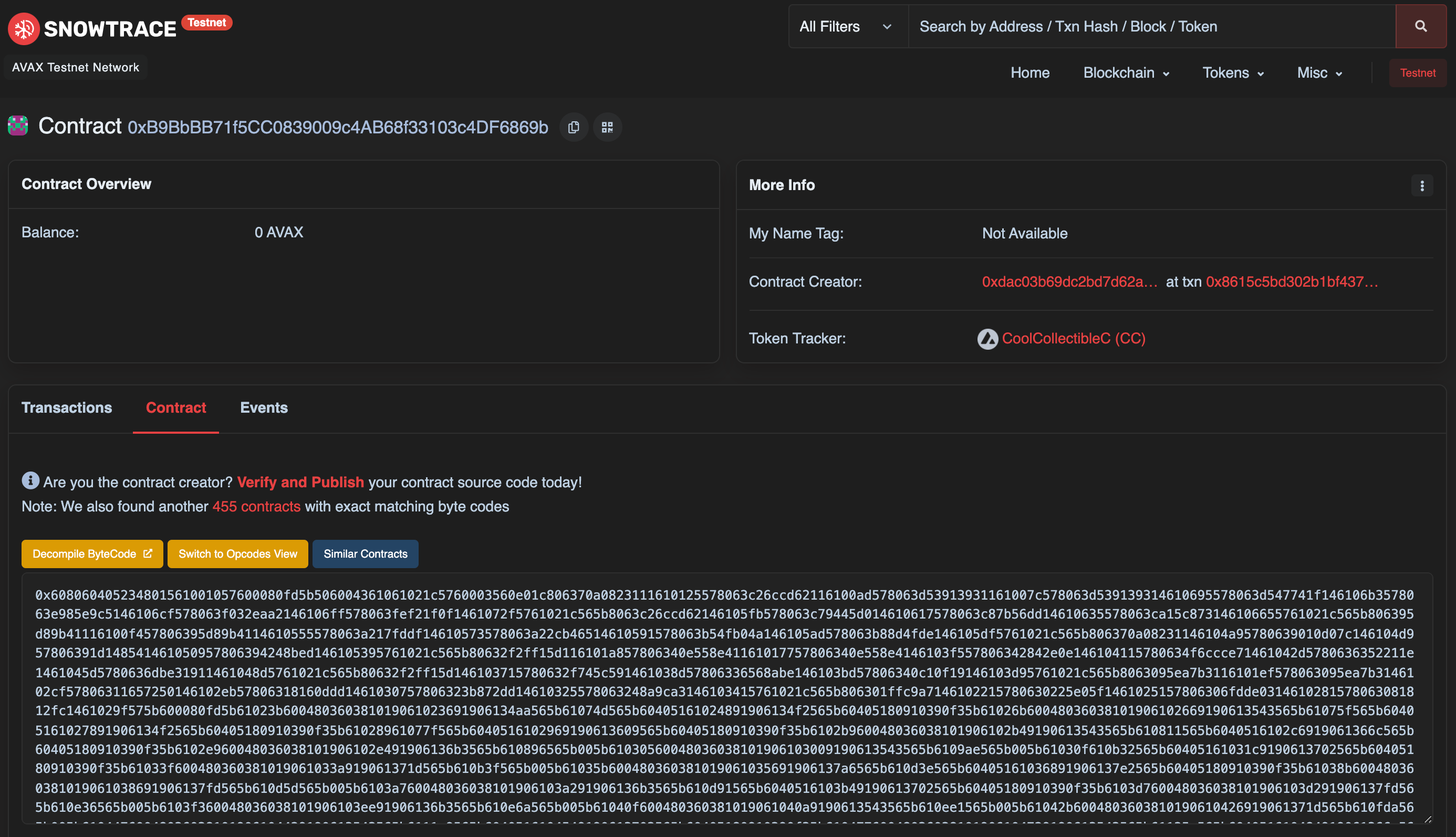Click the SNOWTRACE wordmark
This screenshot has width=1456, height=837.
click(x=110, y=29)
